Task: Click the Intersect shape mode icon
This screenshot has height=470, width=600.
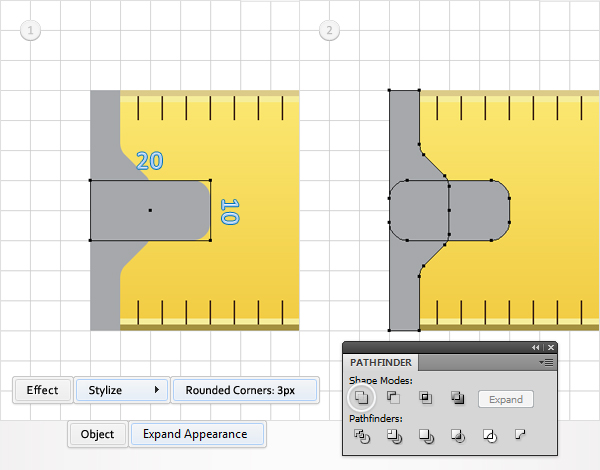Action: [425, 398]
